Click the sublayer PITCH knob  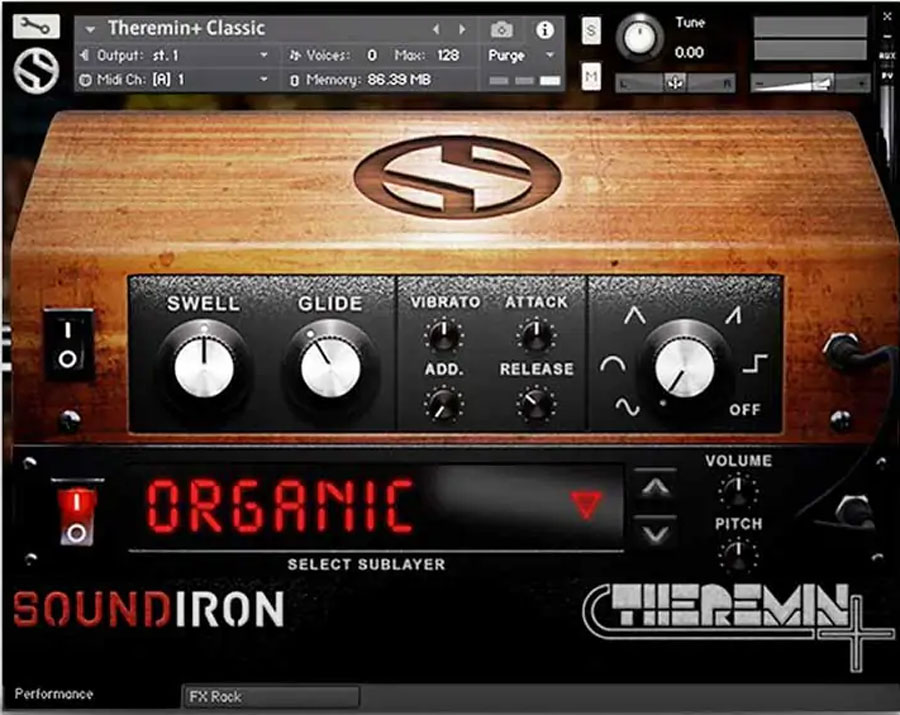pyautogui.click(x=738, y=553)
